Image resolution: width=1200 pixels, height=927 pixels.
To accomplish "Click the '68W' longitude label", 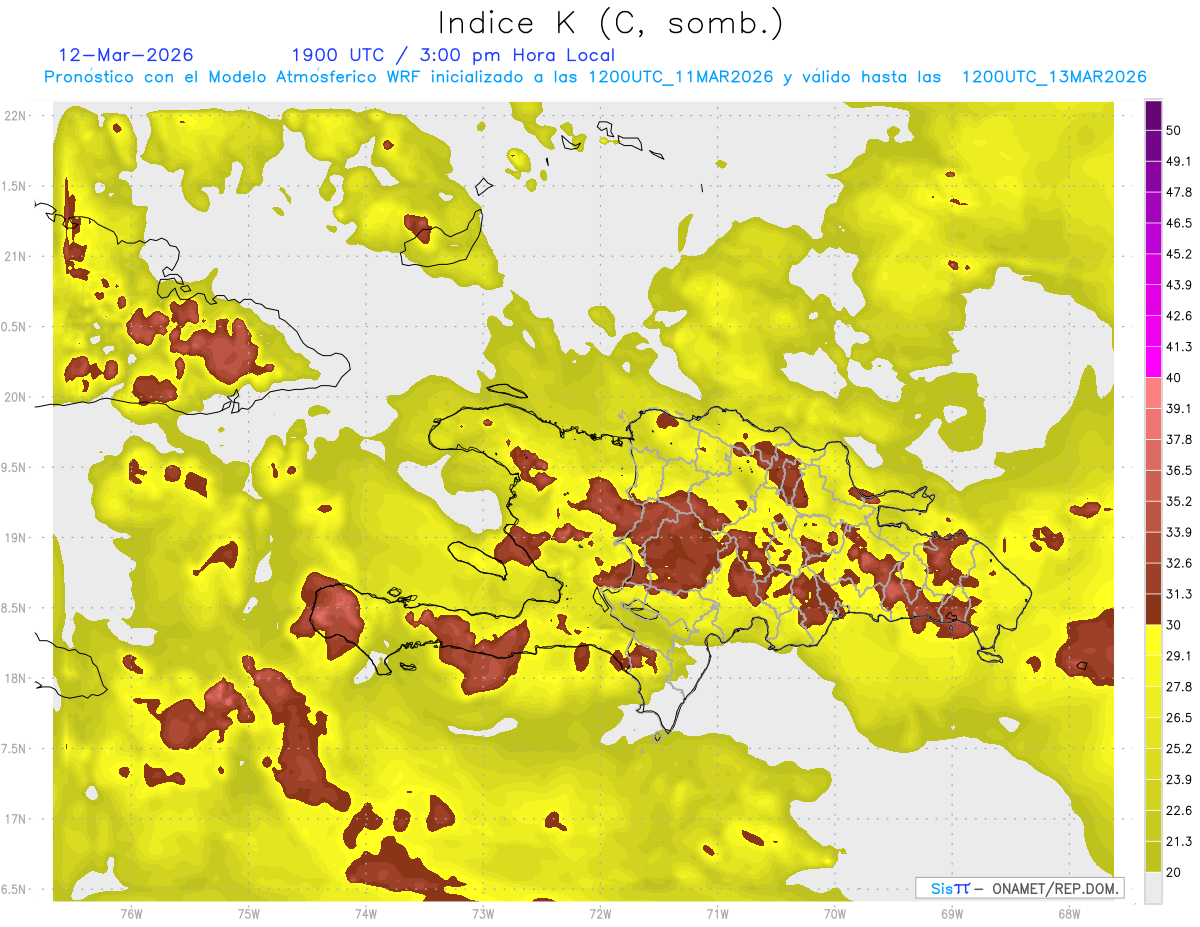I will 1069,914.
